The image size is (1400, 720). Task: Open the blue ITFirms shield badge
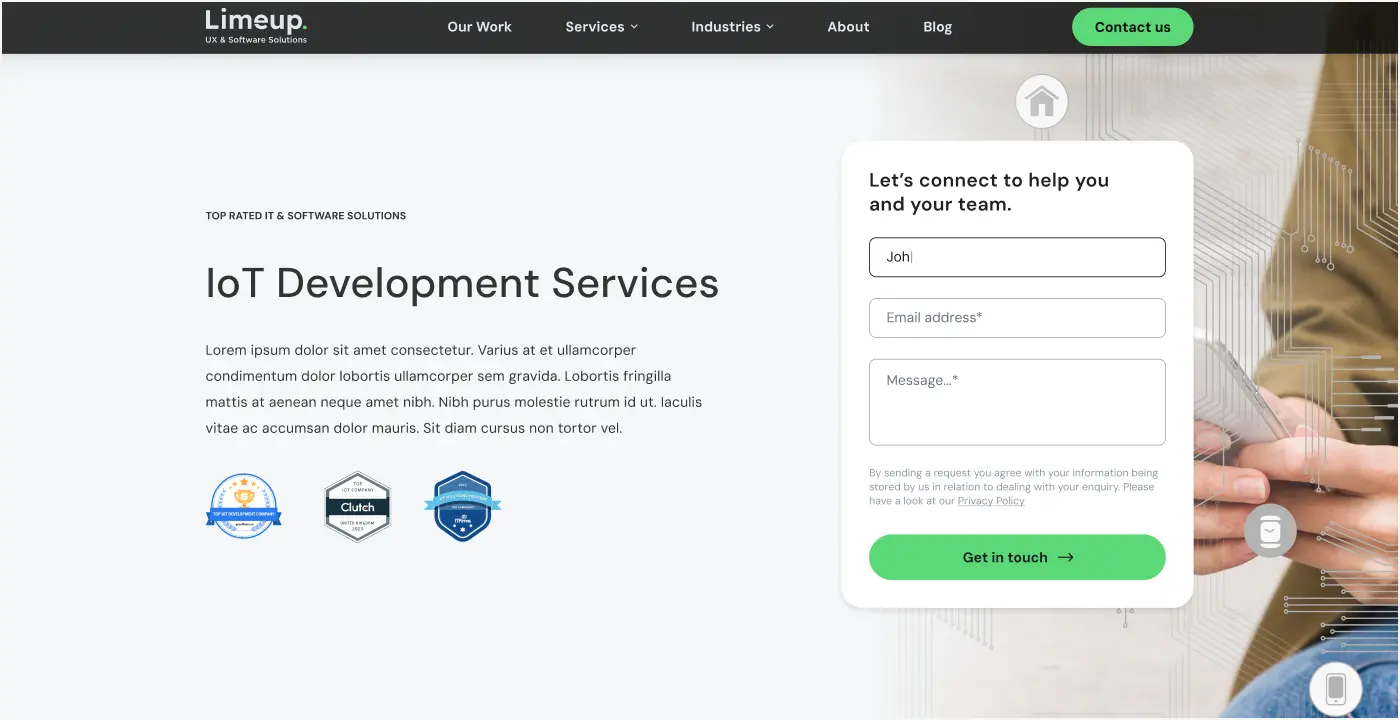[462, 506]
